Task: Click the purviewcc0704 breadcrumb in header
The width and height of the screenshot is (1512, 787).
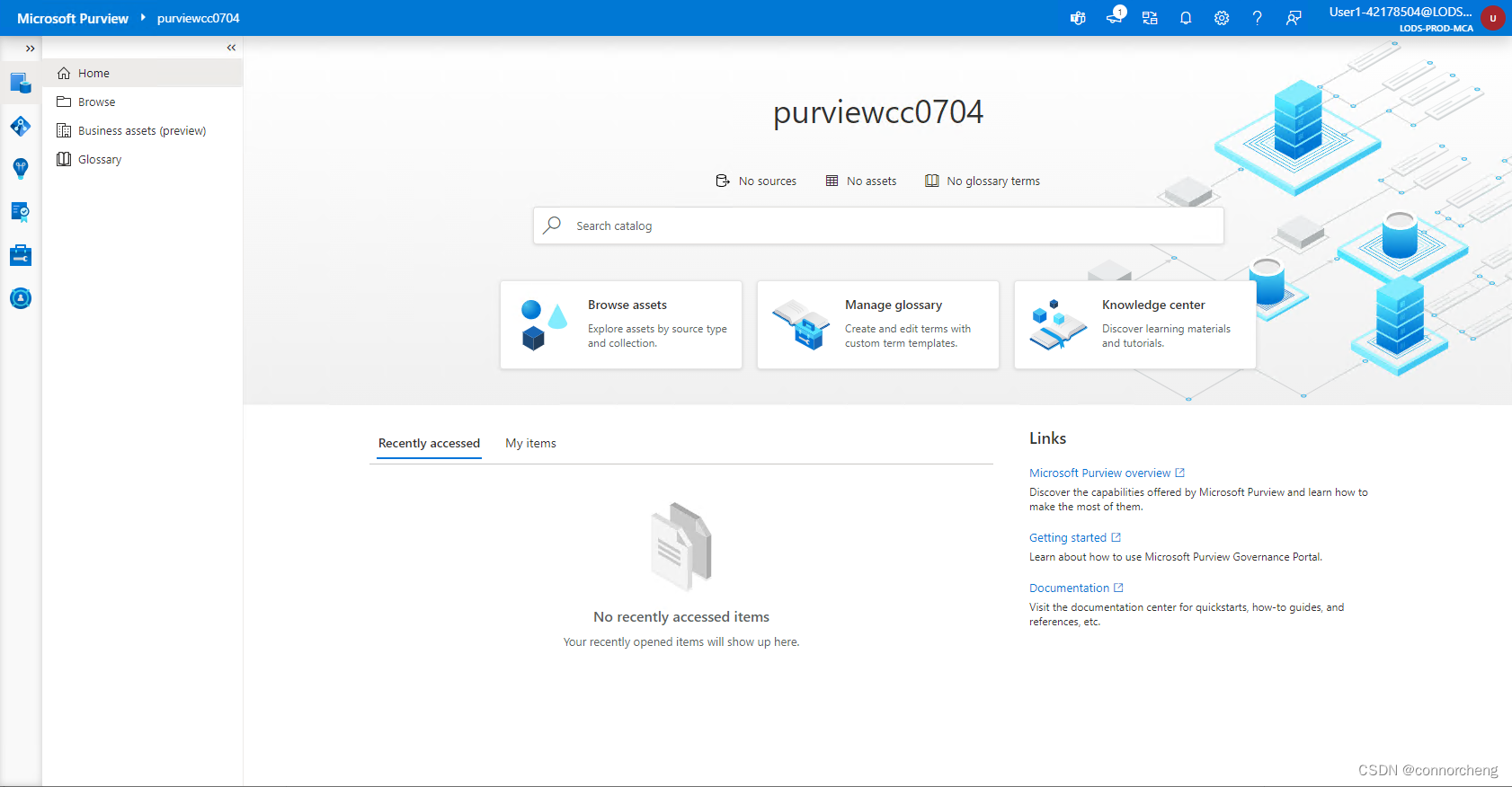Action: click(199, 18)
